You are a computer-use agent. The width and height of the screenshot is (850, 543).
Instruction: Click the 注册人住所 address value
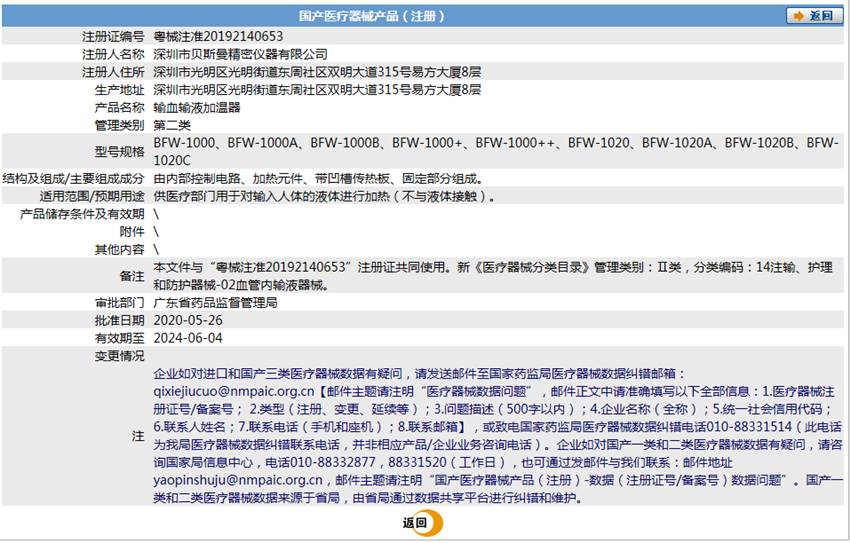point(317,72)
